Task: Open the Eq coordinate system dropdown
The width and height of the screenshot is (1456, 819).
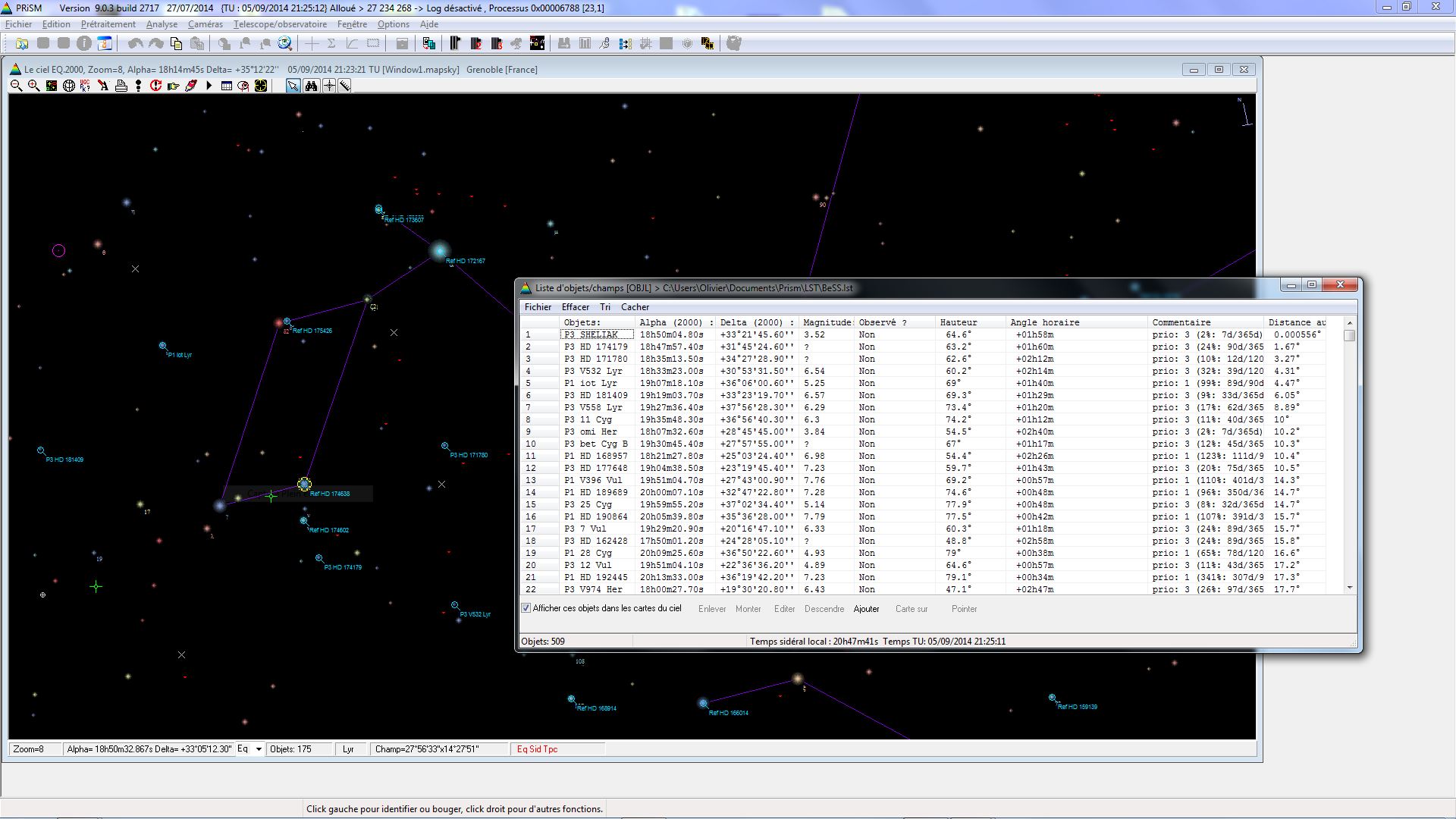Action: pos(259,749)
